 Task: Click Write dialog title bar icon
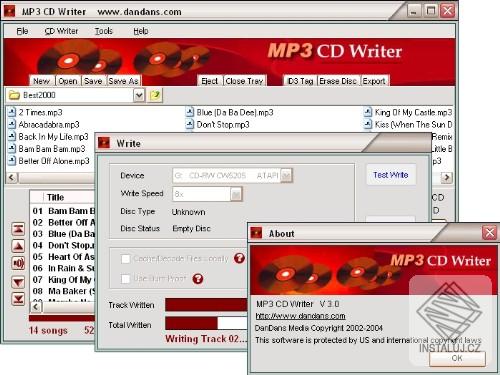pyautogui.click(x=104, y=143)
